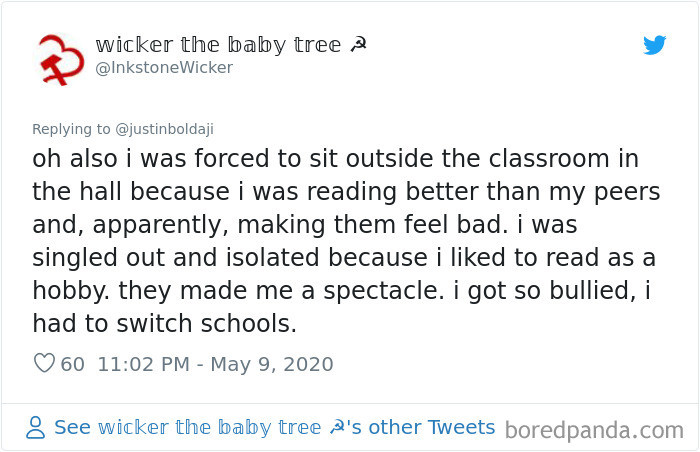The image size is (700, 452).
Task: Click the Twitter bird logo
Action: point(654,45)
